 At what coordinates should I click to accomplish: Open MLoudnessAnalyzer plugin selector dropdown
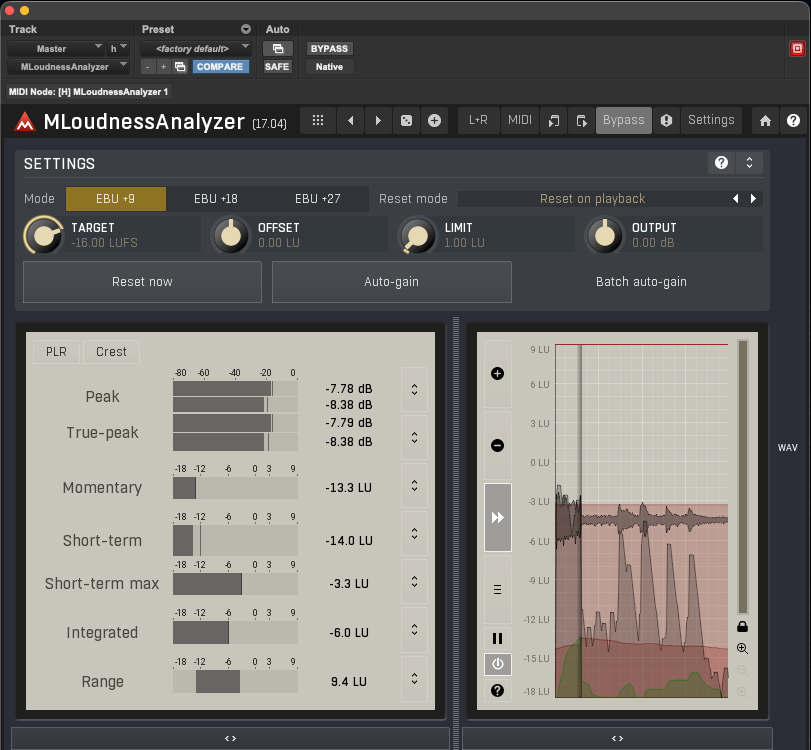coord(68,67)
